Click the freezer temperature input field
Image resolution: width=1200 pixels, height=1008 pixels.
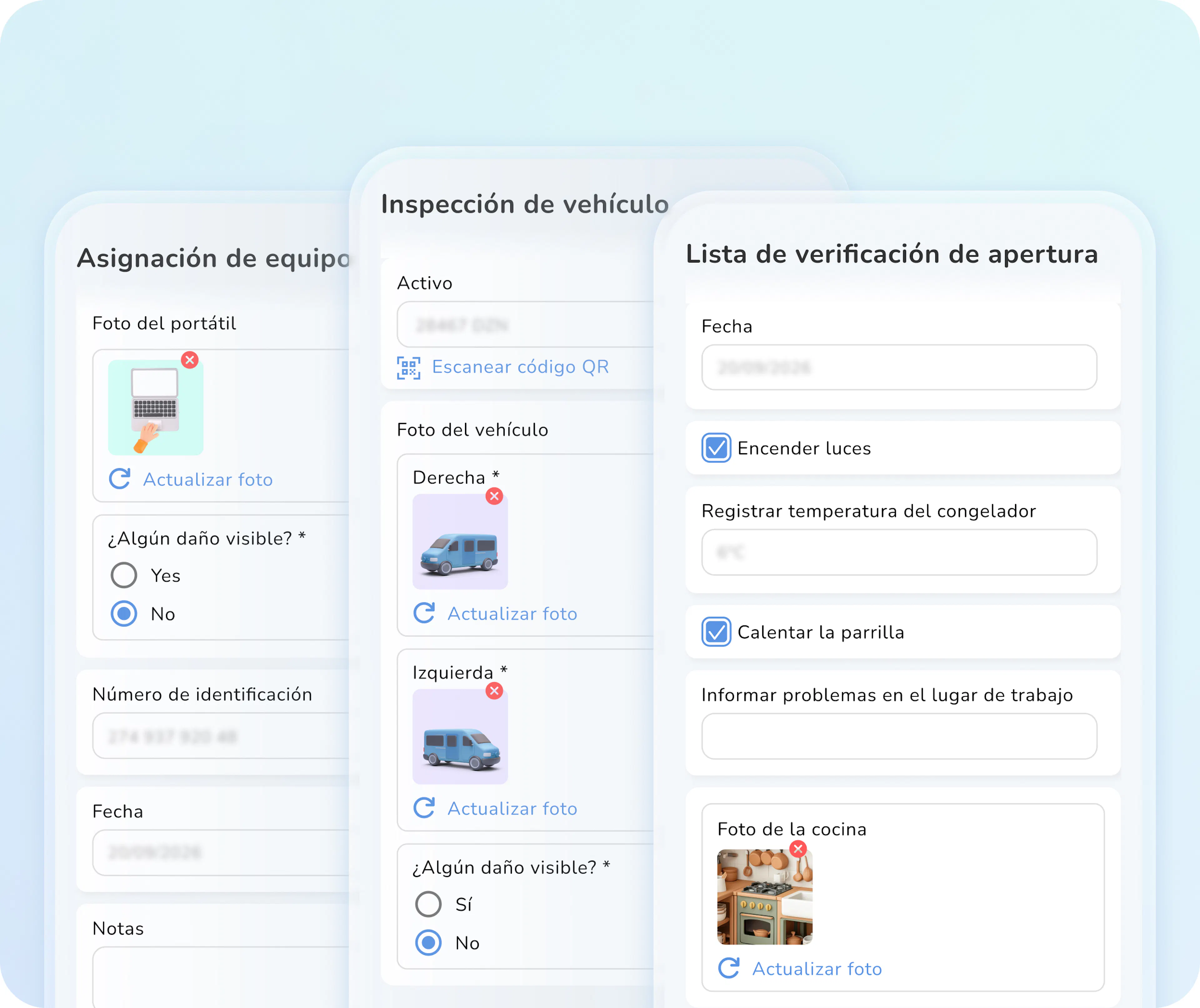[899, 552]
